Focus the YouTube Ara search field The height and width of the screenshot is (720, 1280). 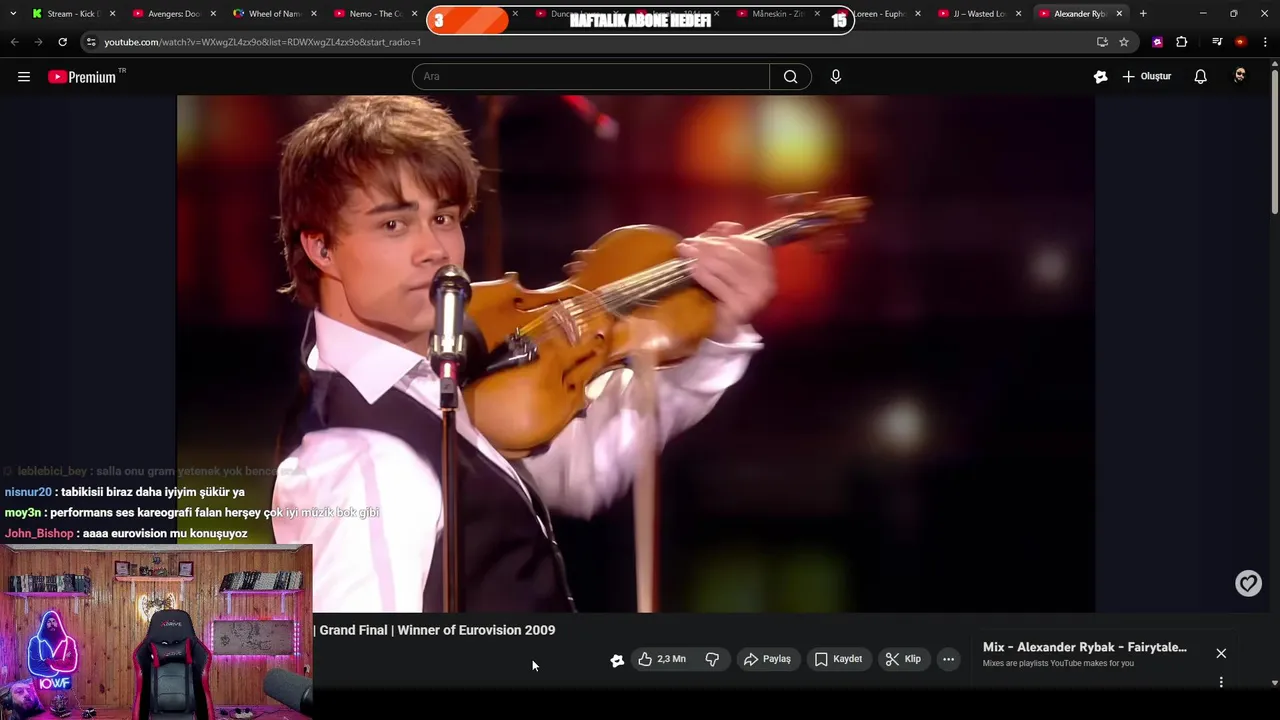pyautogui.click(x=590, y=77)
